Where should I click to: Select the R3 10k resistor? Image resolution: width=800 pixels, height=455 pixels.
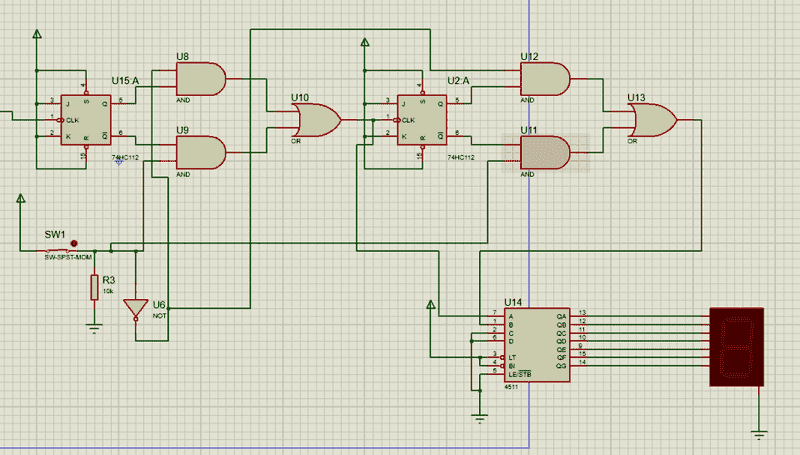[x=95, y=289]
